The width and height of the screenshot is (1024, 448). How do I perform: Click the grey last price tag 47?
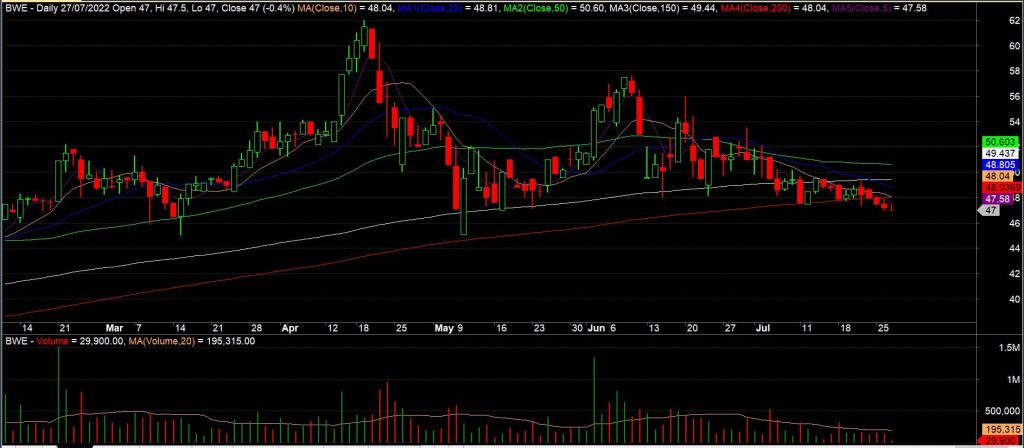coord(990,210)
